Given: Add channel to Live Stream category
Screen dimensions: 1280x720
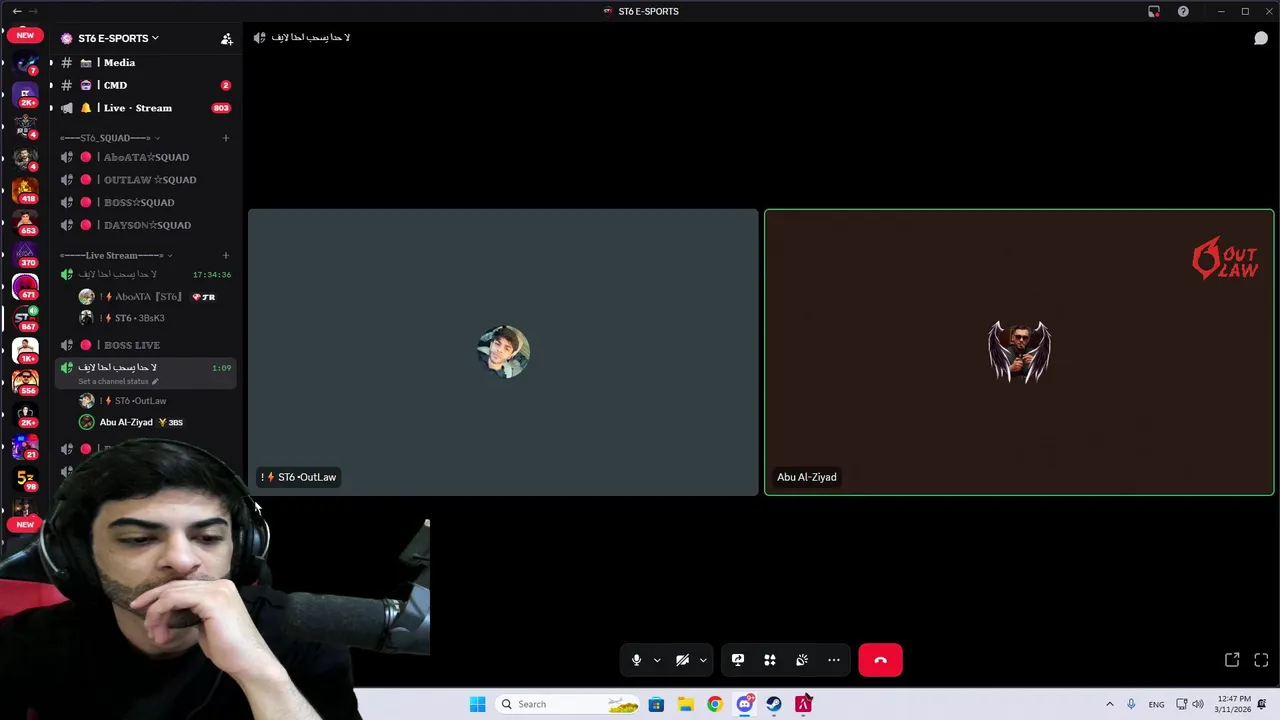Looking at the screenshot, I should (x=226, y=255).
